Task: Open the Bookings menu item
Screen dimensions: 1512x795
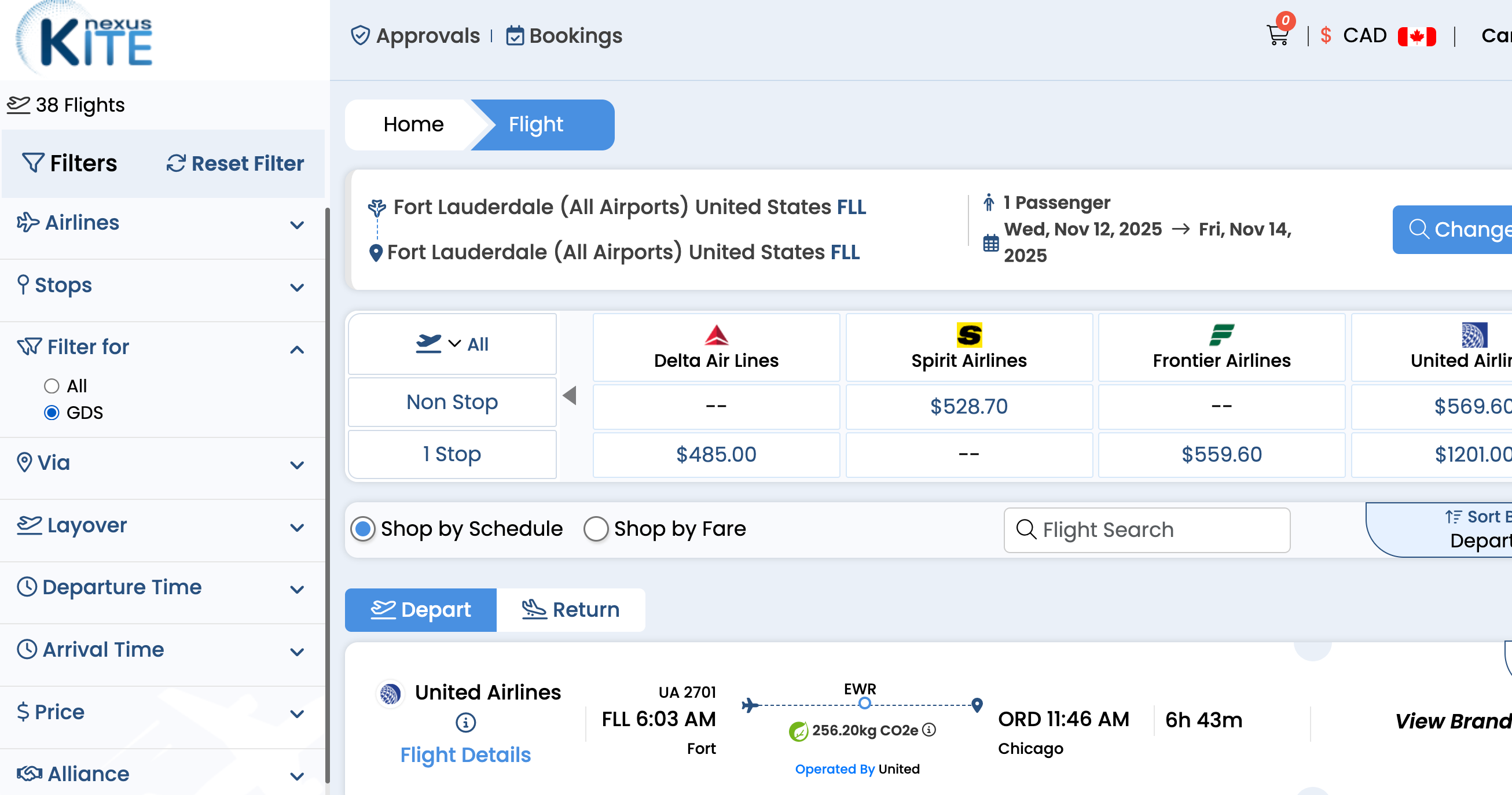Action: click(564, 36)
